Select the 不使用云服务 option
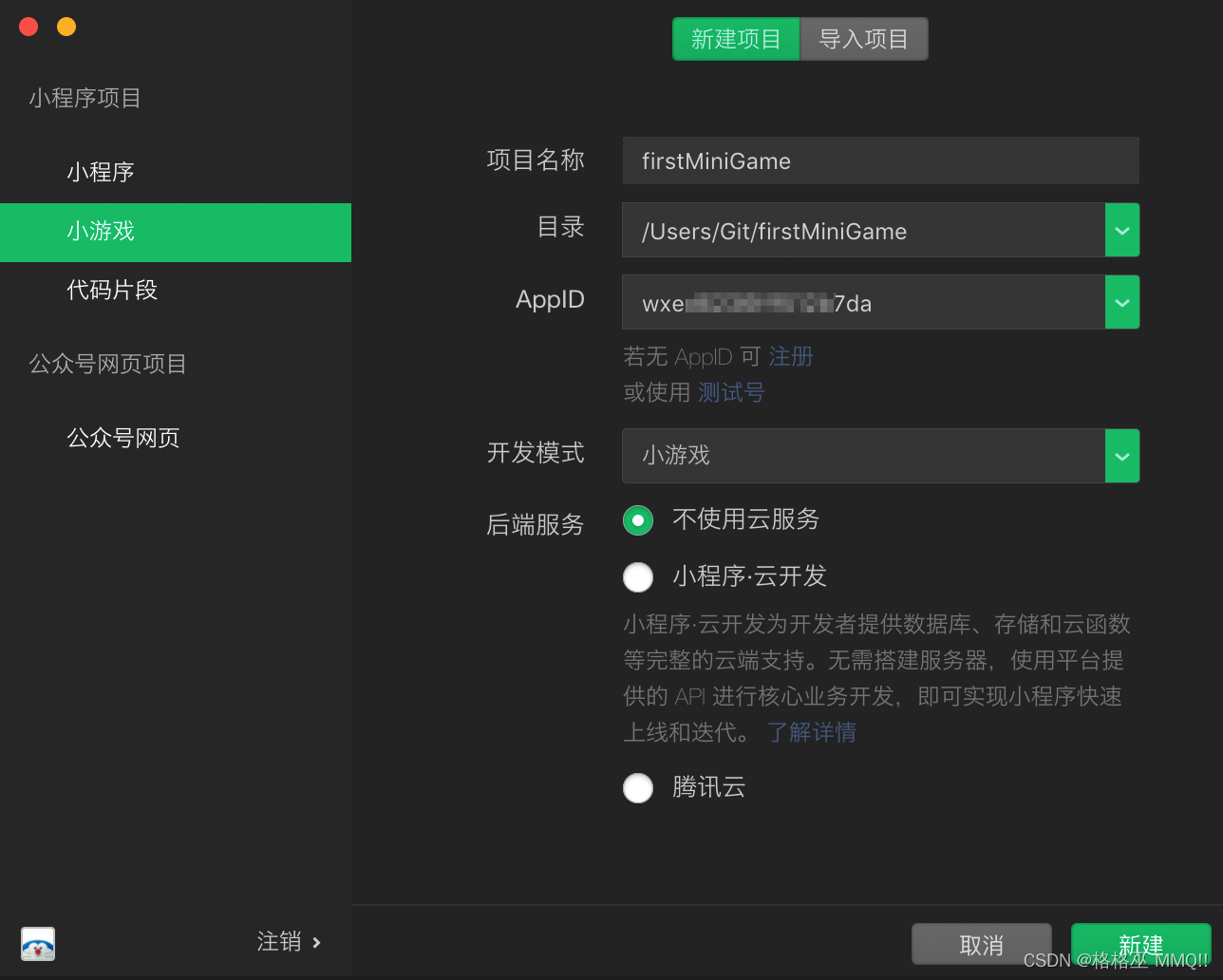Image resolution: width=1223 pixels, height=980 pixels. pos(637,520)
